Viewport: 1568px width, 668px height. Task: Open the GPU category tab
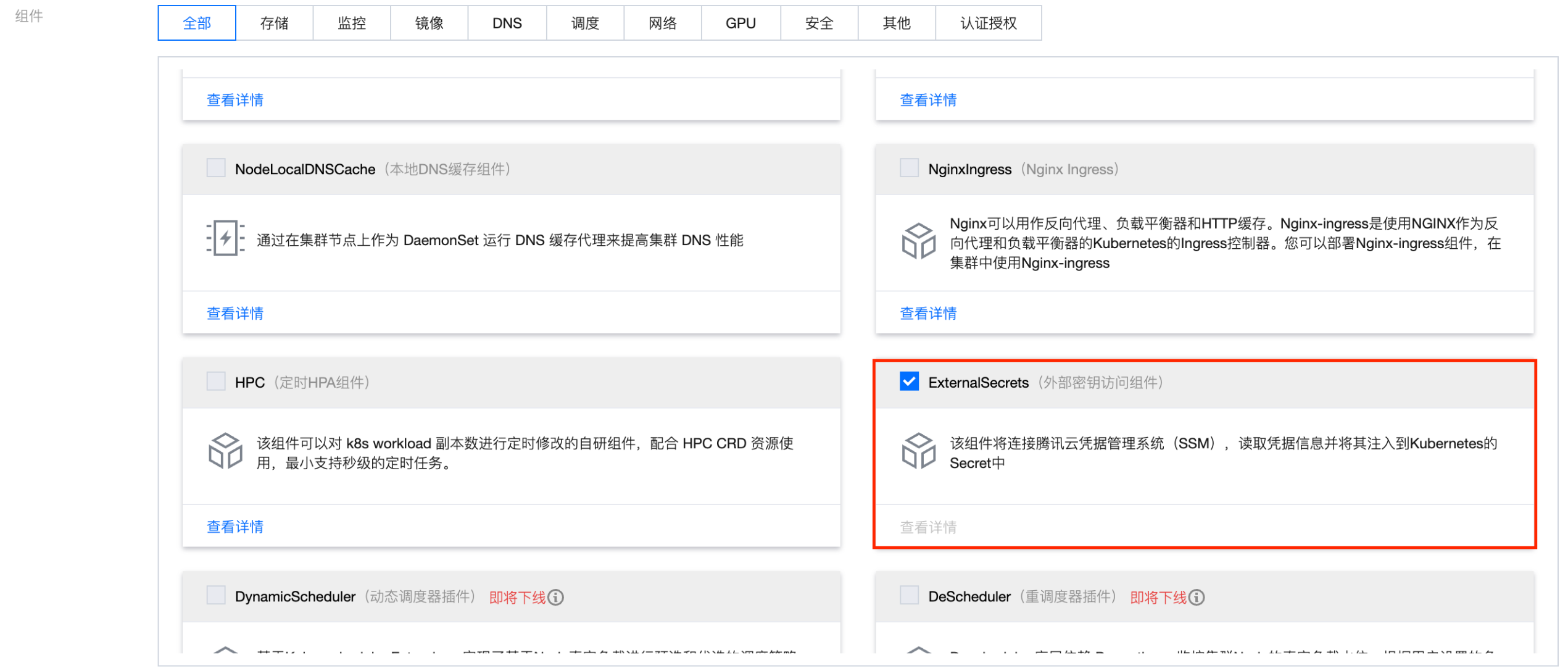pos(740,23)
